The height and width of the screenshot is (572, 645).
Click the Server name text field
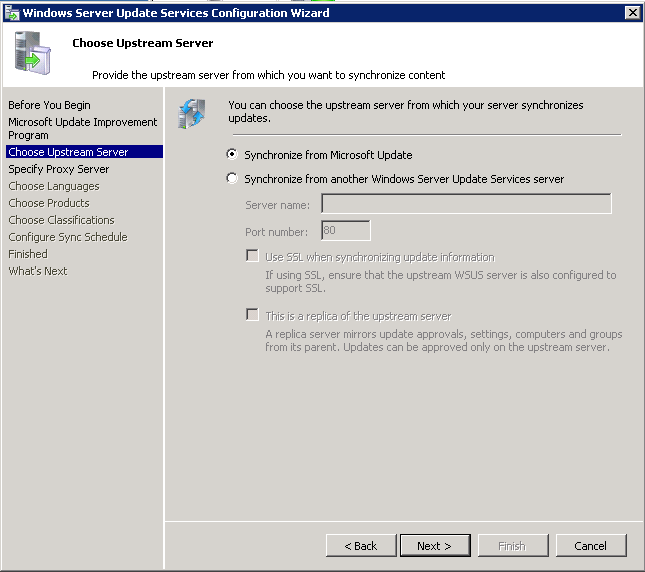(465, 204)
